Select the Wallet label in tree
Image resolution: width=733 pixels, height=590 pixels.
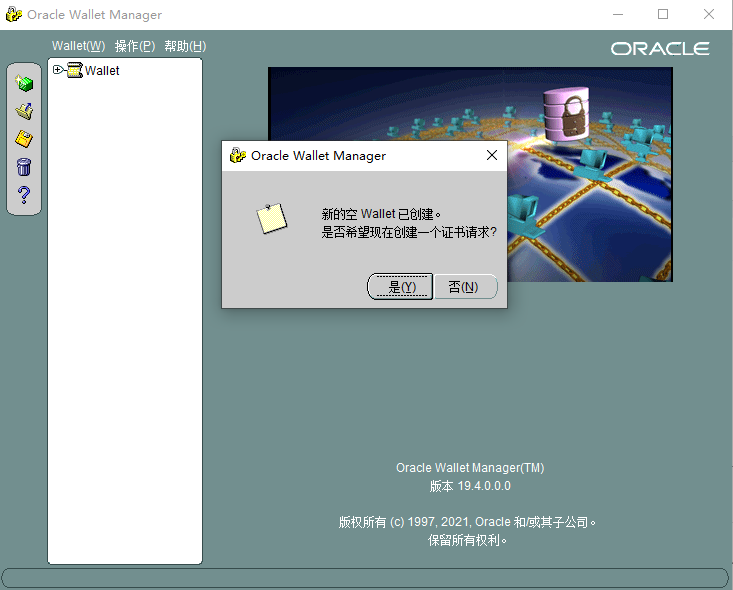[x=102, y=71]
